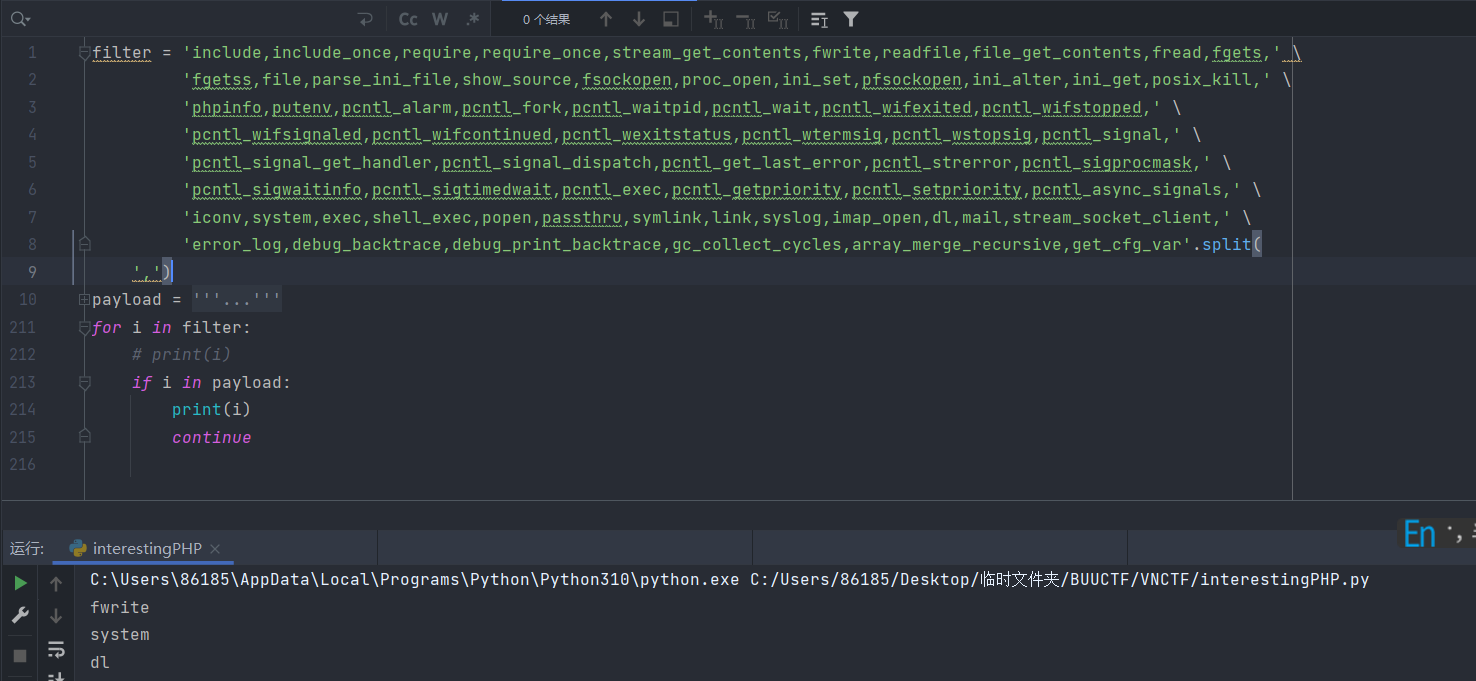Viewport: 1476px width, 681px height.
Task: Click the python.exe path in console output
Action: [x=415, y=580]
